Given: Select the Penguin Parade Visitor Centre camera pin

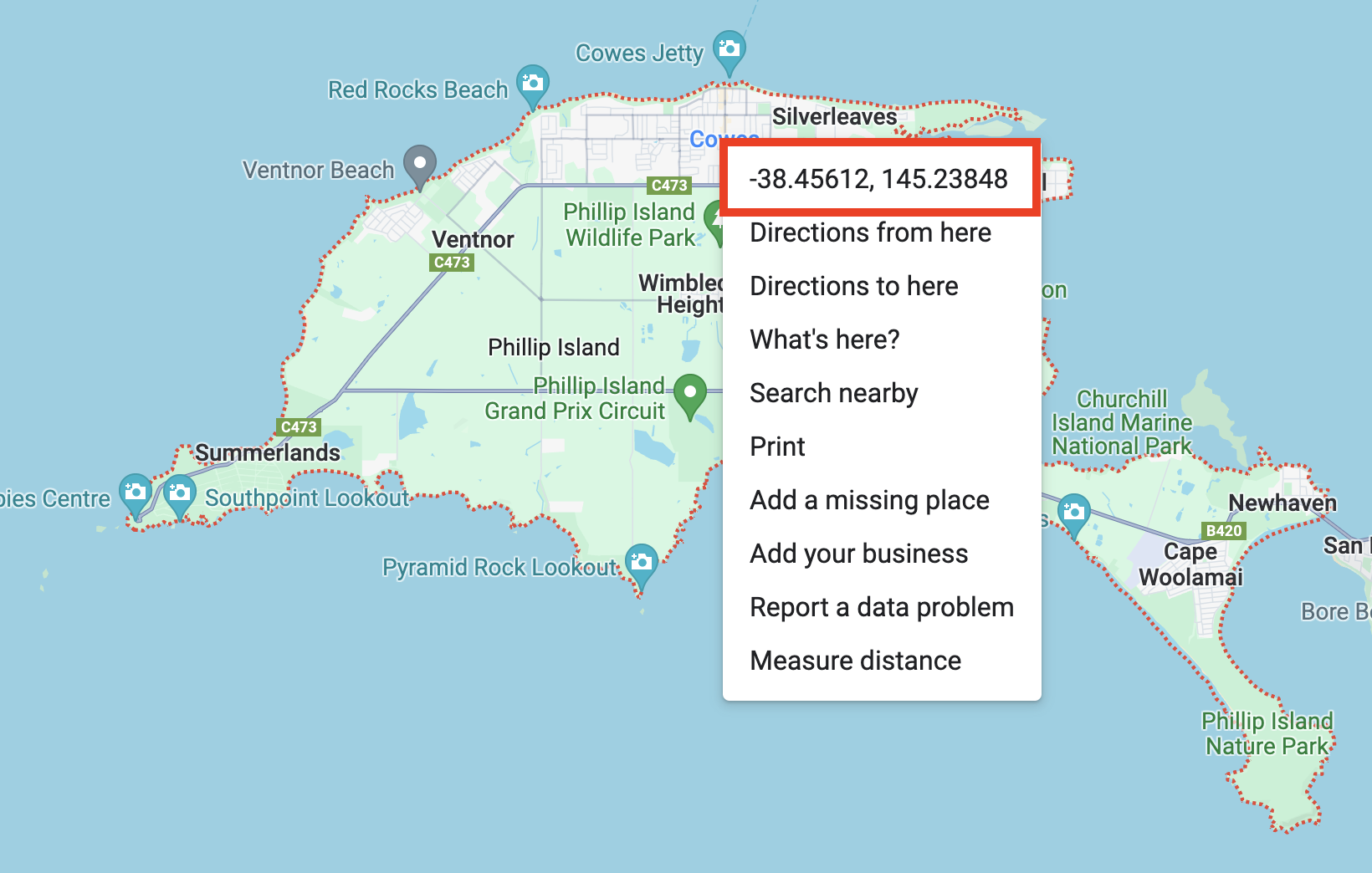Looking at the screenshot, I should [135, 494].
